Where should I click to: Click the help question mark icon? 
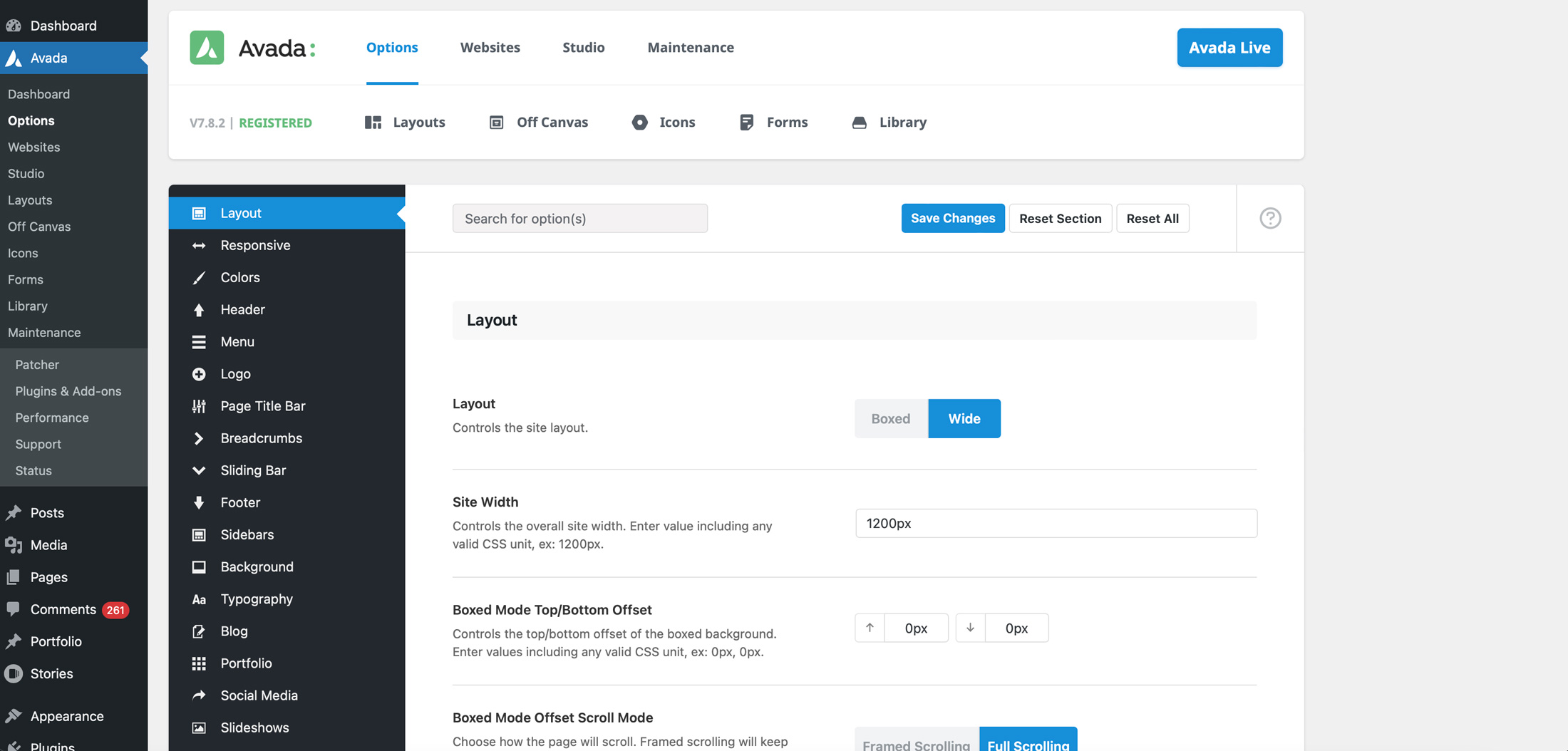pyautogui.click(x=1270, y=218)
